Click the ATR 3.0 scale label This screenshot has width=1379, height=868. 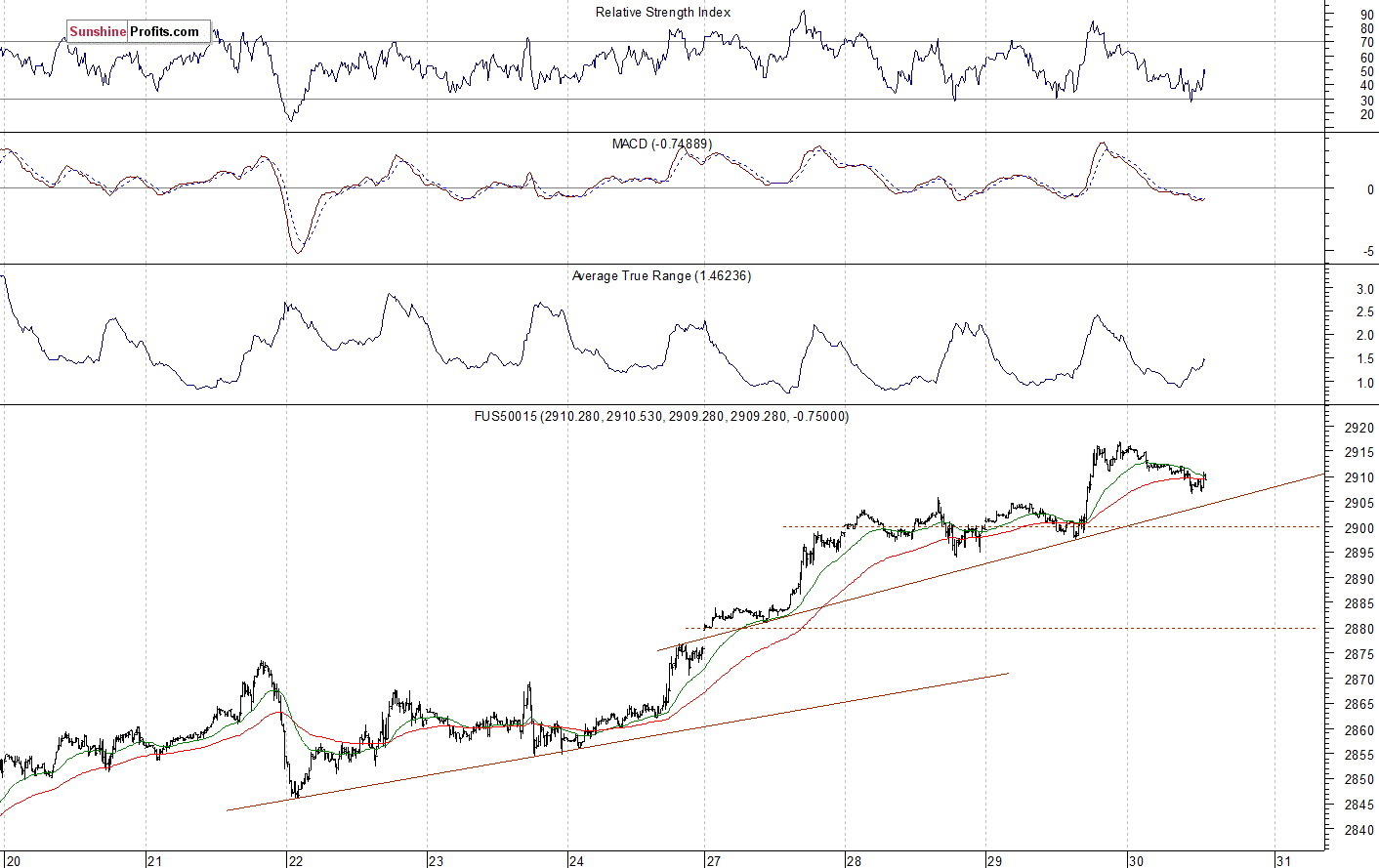coord(1365,290)
